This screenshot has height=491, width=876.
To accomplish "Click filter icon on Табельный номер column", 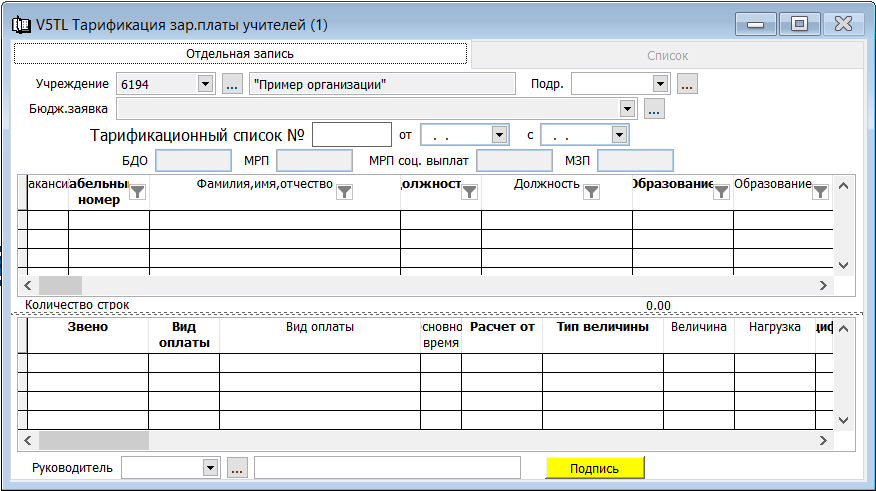I will 138,192.
